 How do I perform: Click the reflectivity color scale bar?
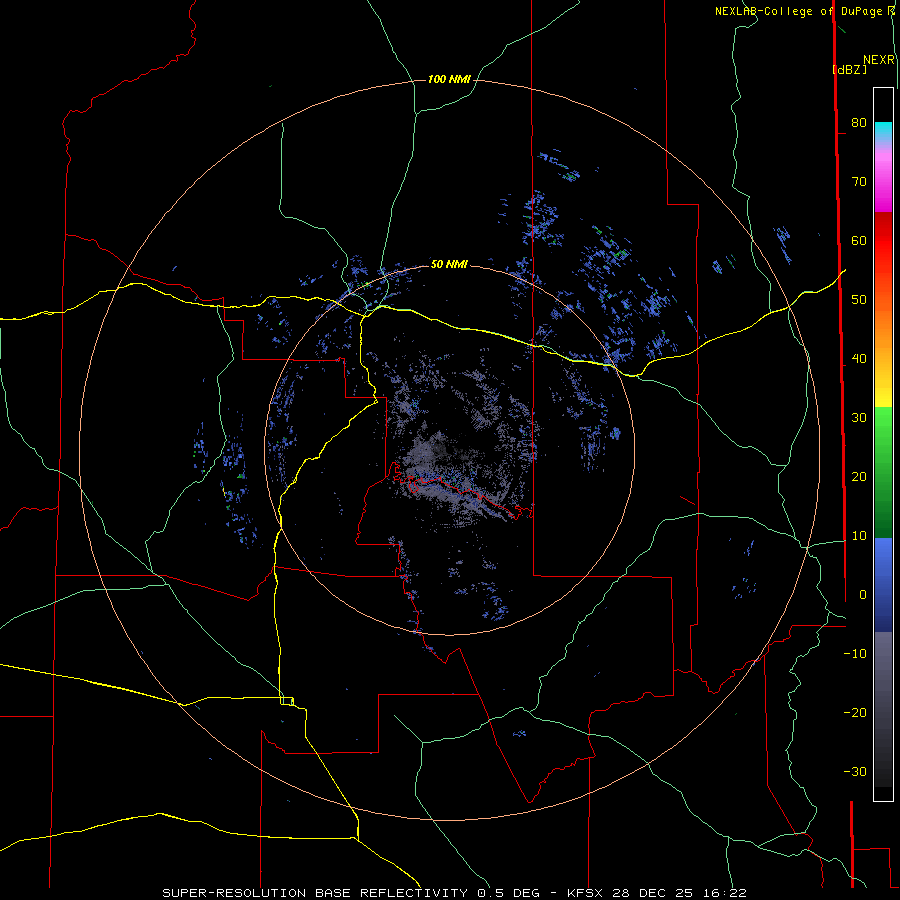[x=883, y=444]
